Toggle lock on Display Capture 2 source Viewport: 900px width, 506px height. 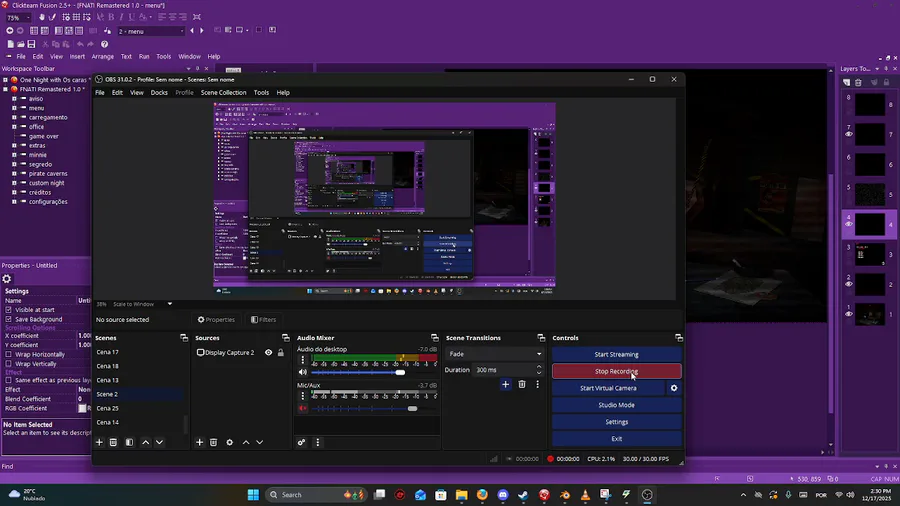[x=281, y=352]
